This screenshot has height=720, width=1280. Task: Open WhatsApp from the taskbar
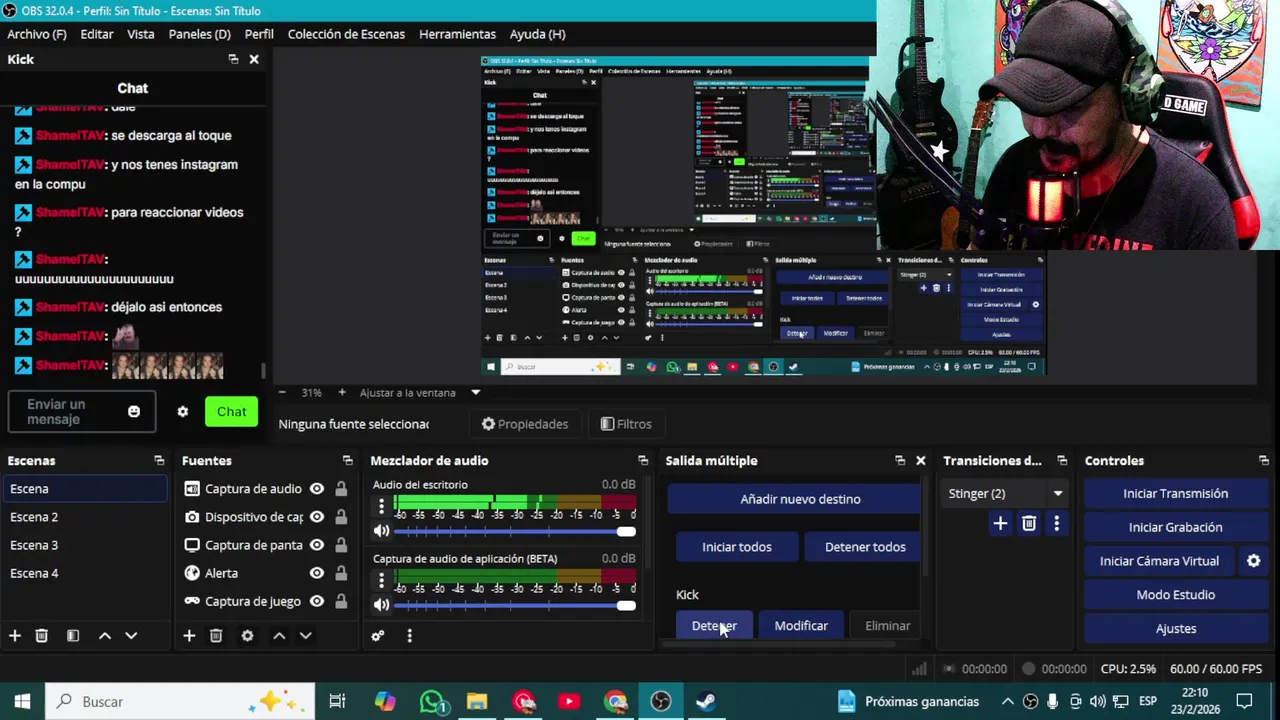(x=432, y=702)
